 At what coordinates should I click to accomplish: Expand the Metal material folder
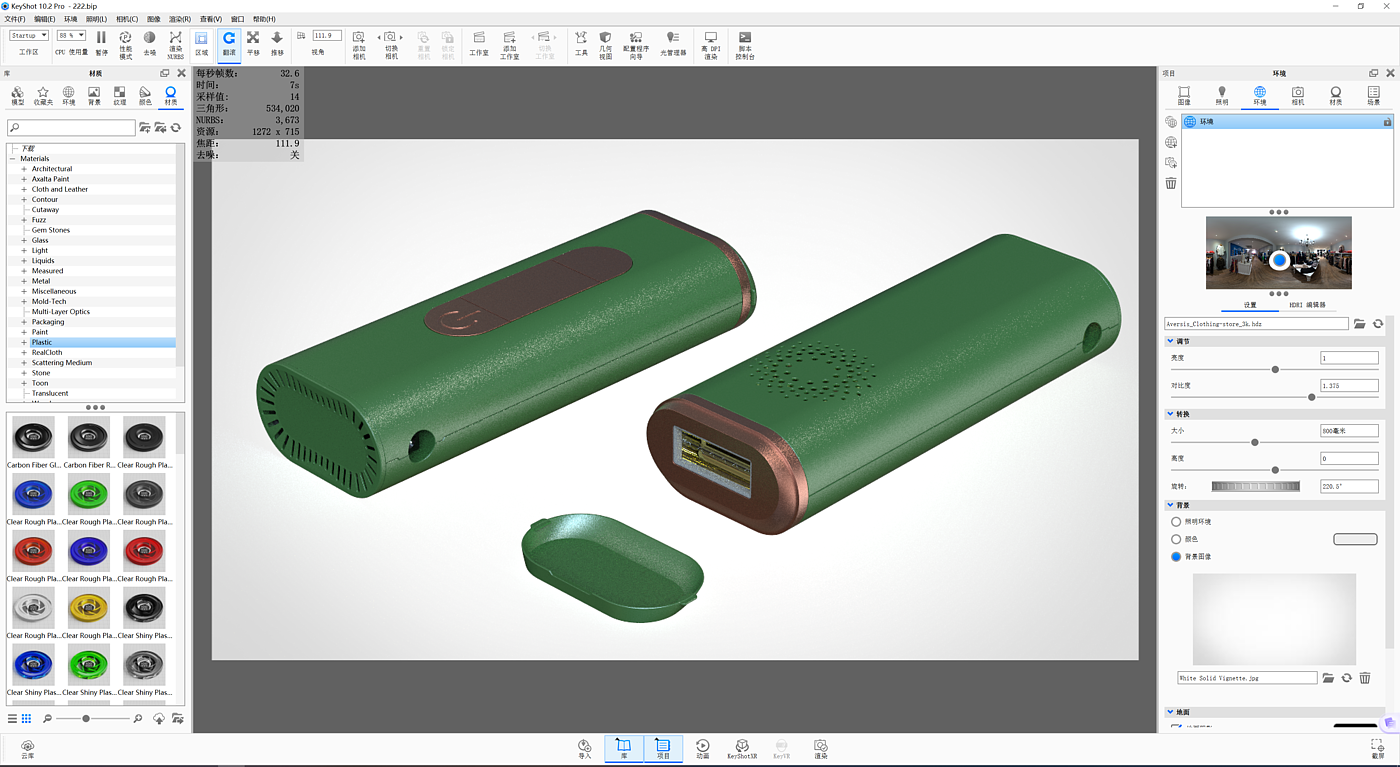24,281
